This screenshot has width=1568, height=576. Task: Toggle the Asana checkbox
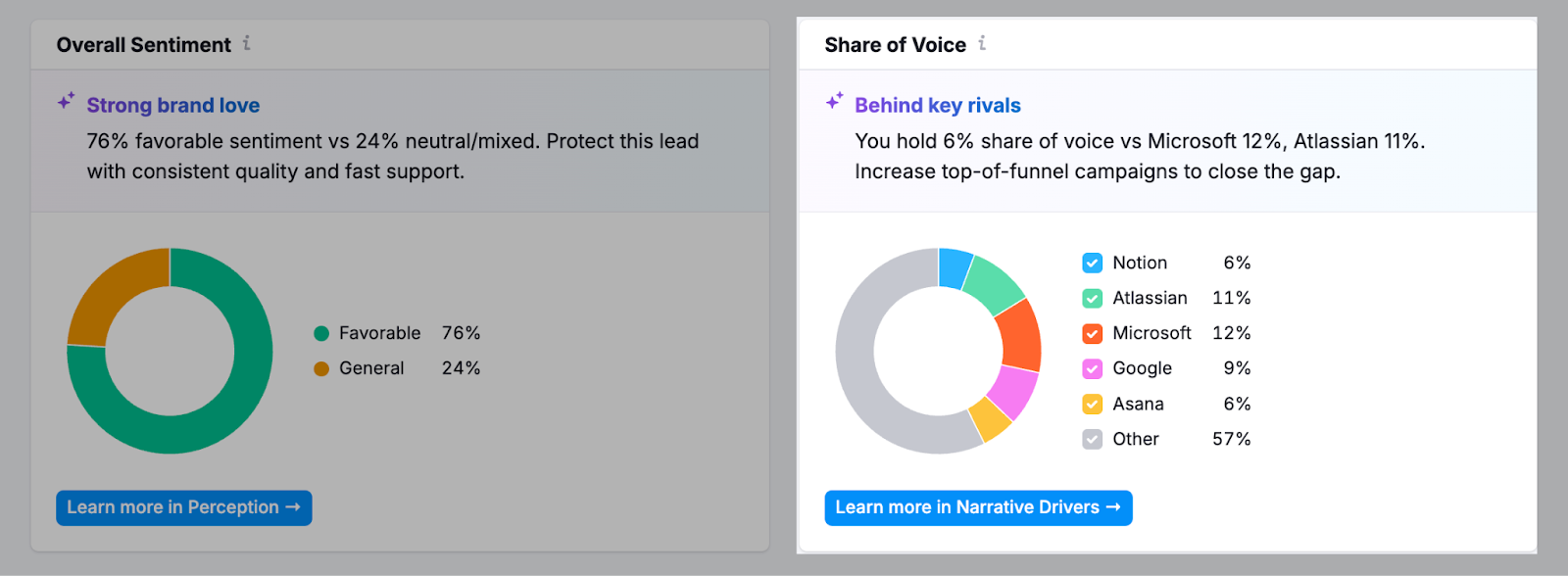coord(1092,405)
